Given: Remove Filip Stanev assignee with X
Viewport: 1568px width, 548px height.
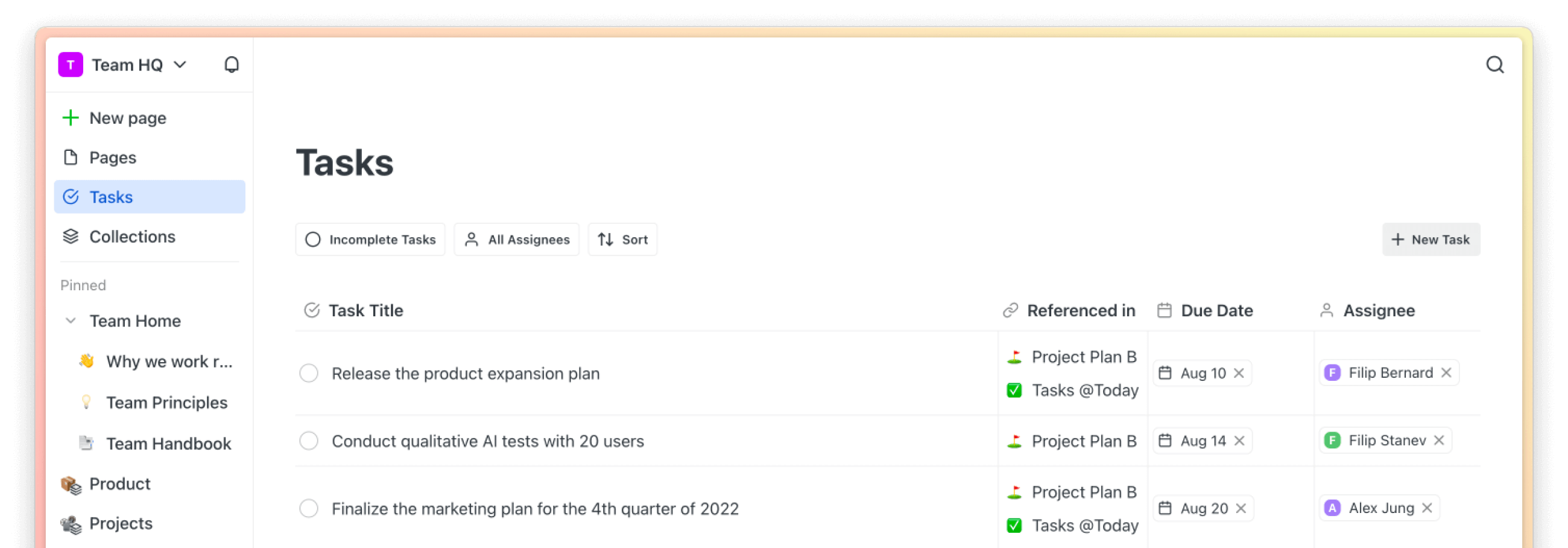Looking at the screenshot, I should click(x=1438, y=440).
